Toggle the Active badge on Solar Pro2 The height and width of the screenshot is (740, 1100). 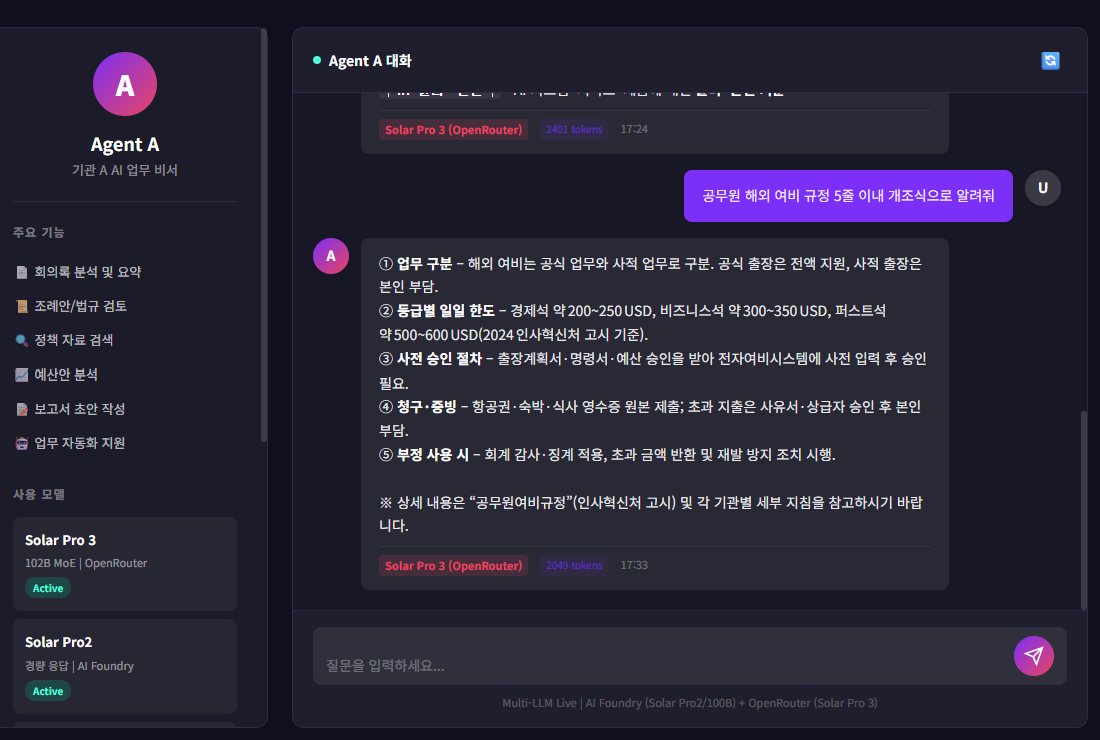[x=47, y=690]
